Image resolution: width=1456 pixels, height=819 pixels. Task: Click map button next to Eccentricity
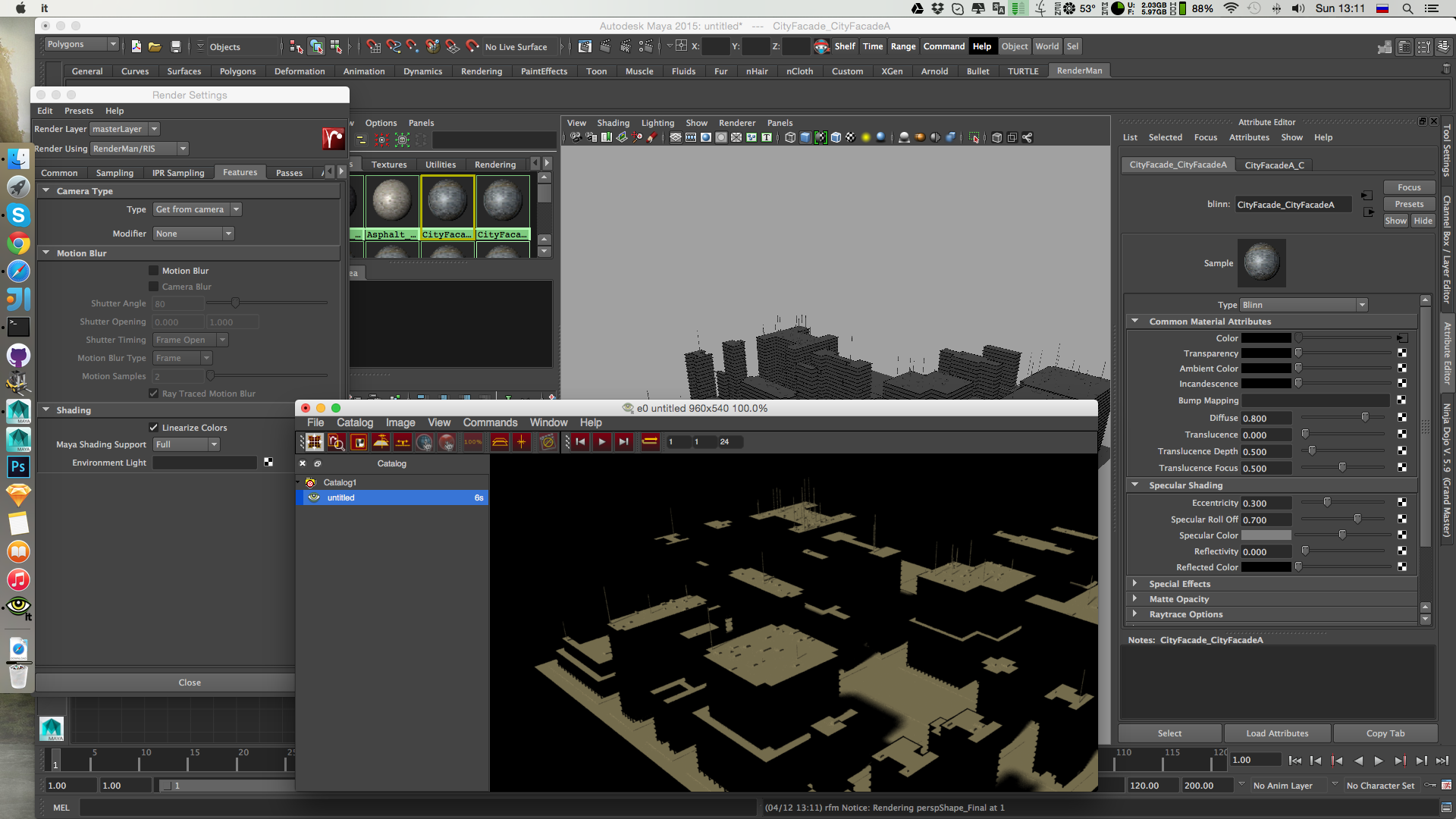pyautogui.click(x=1401, y=503)
